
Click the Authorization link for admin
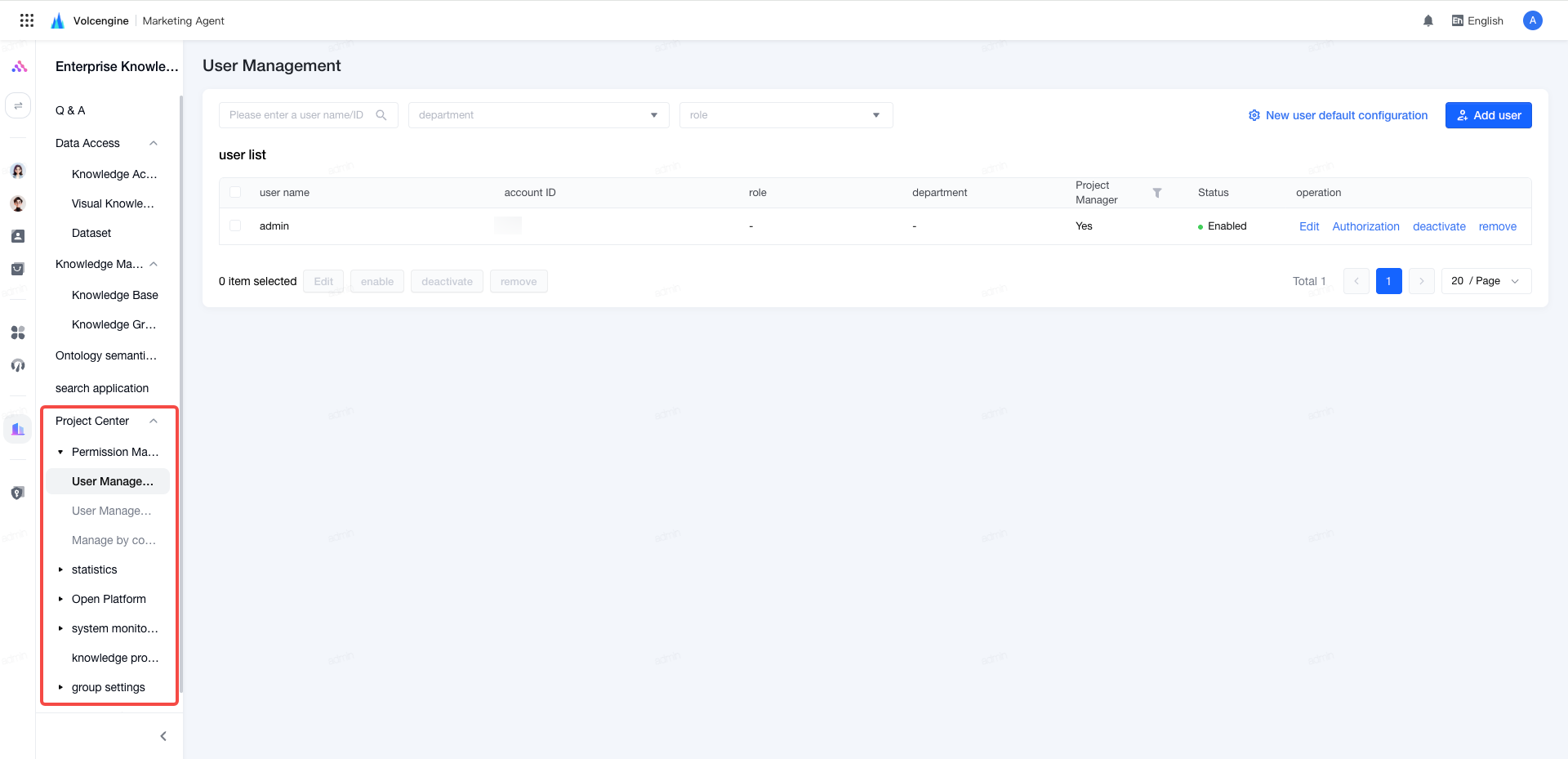point(1365,226)
